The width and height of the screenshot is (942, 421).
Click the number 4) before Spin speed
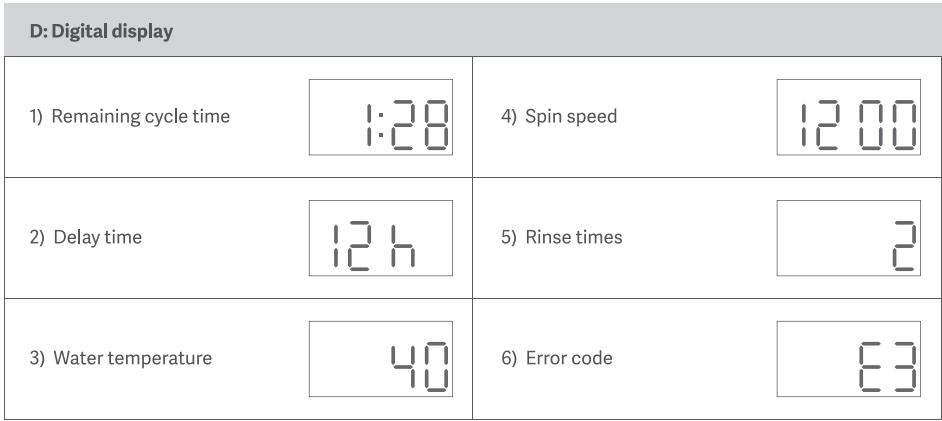point(509,116)
